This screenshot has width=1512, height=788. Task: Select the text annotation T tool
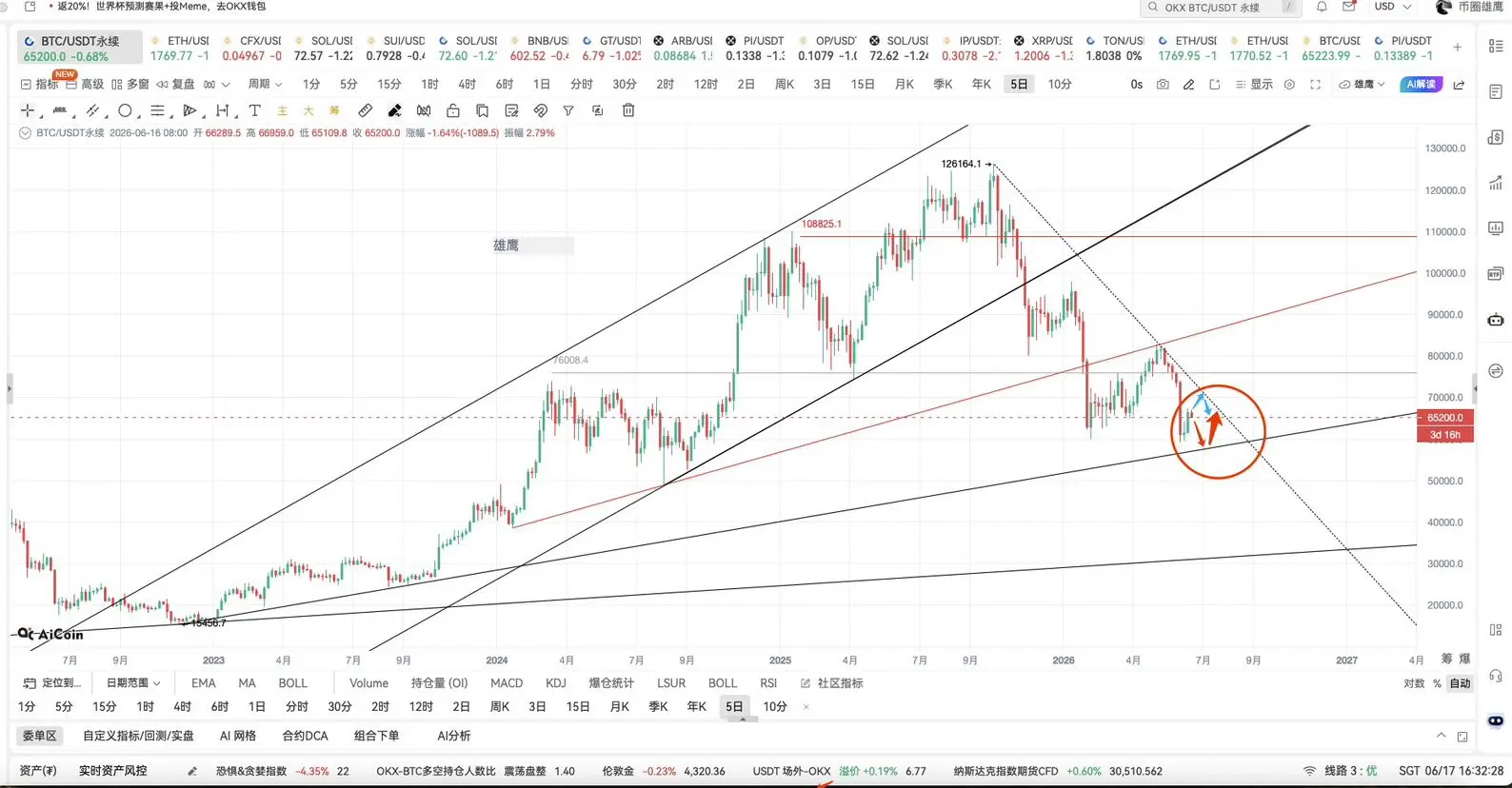click(254, 110)
